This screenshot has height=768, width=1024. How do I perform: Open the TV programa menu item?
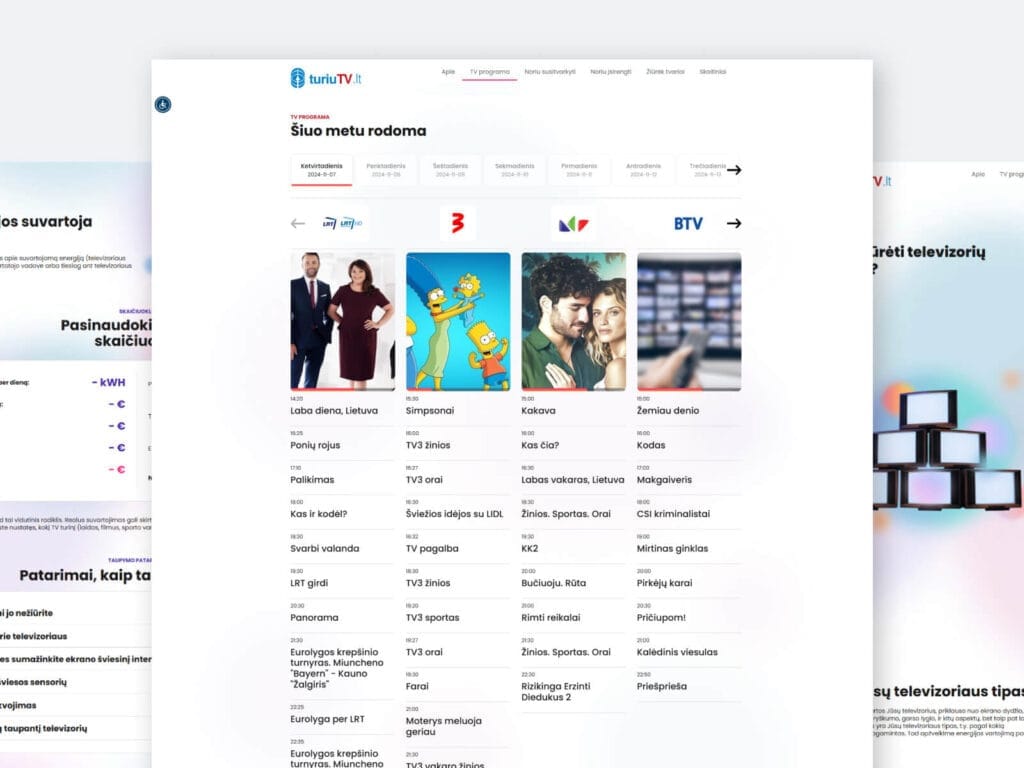pyautogui.click(x=490, y=72)
